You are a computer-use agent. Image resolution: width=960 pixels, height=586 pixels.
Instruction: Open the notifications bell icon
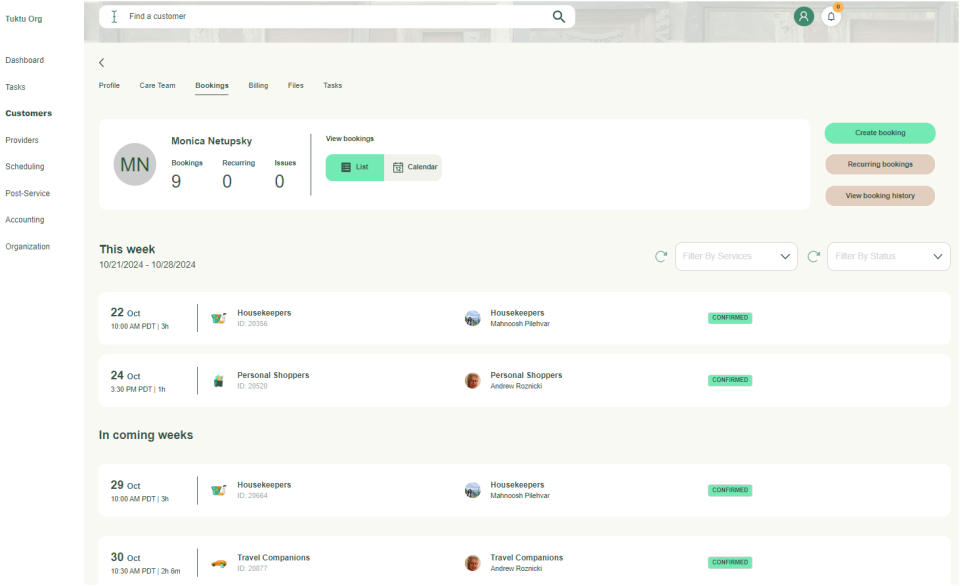(831, 17)
